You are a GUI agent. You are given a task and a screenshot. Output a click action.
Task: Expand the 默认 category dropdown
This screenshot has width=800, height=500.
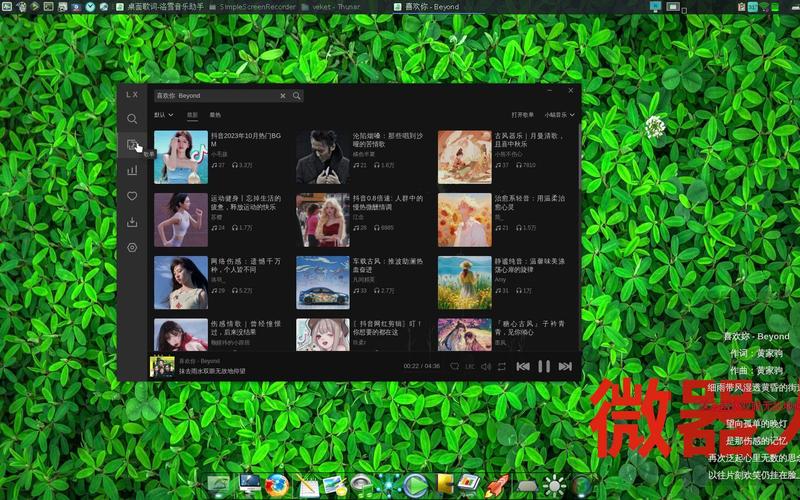[164, 115]
